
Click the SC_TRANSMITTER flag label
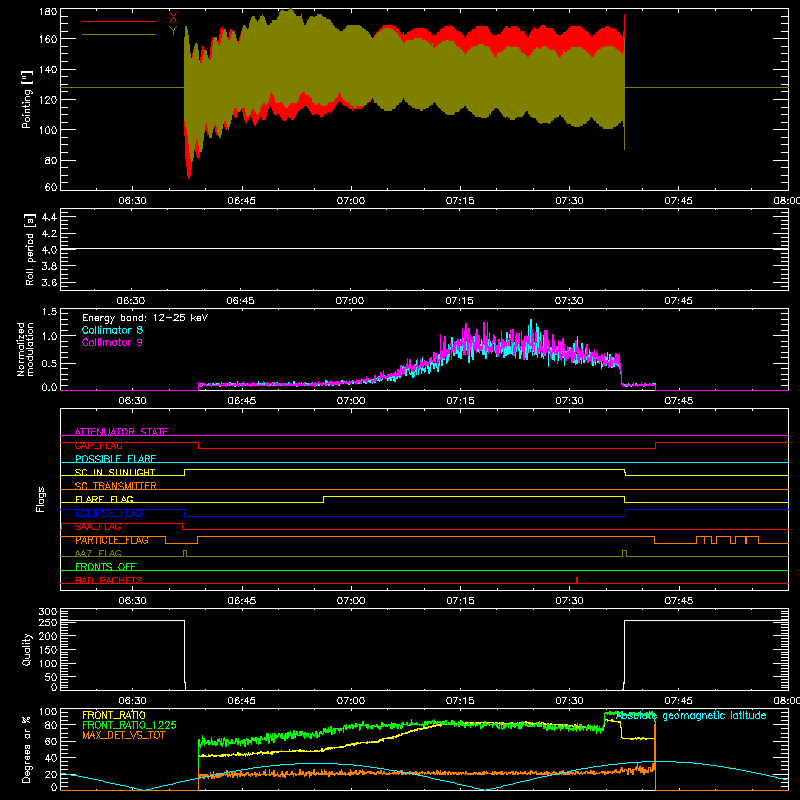(x=116, y=486)
